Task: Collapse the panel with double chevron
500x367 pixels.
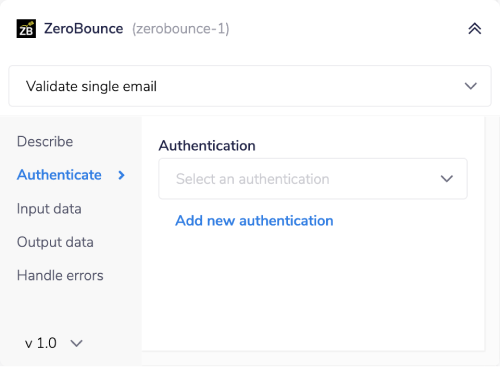Action: pos(475,29)
